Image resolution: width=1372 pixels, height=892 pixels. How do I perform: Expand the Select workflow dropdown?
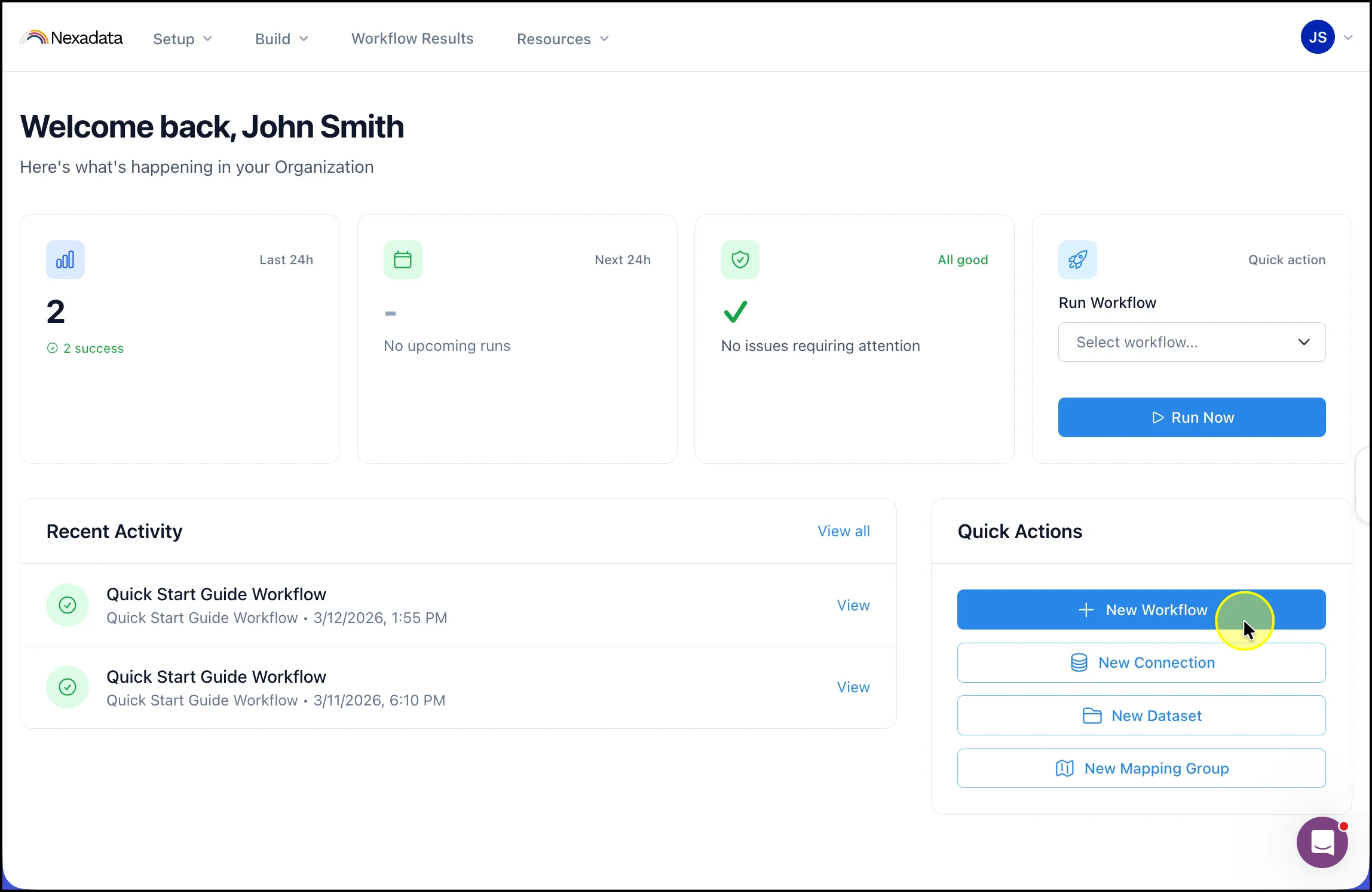(1192, 342)
